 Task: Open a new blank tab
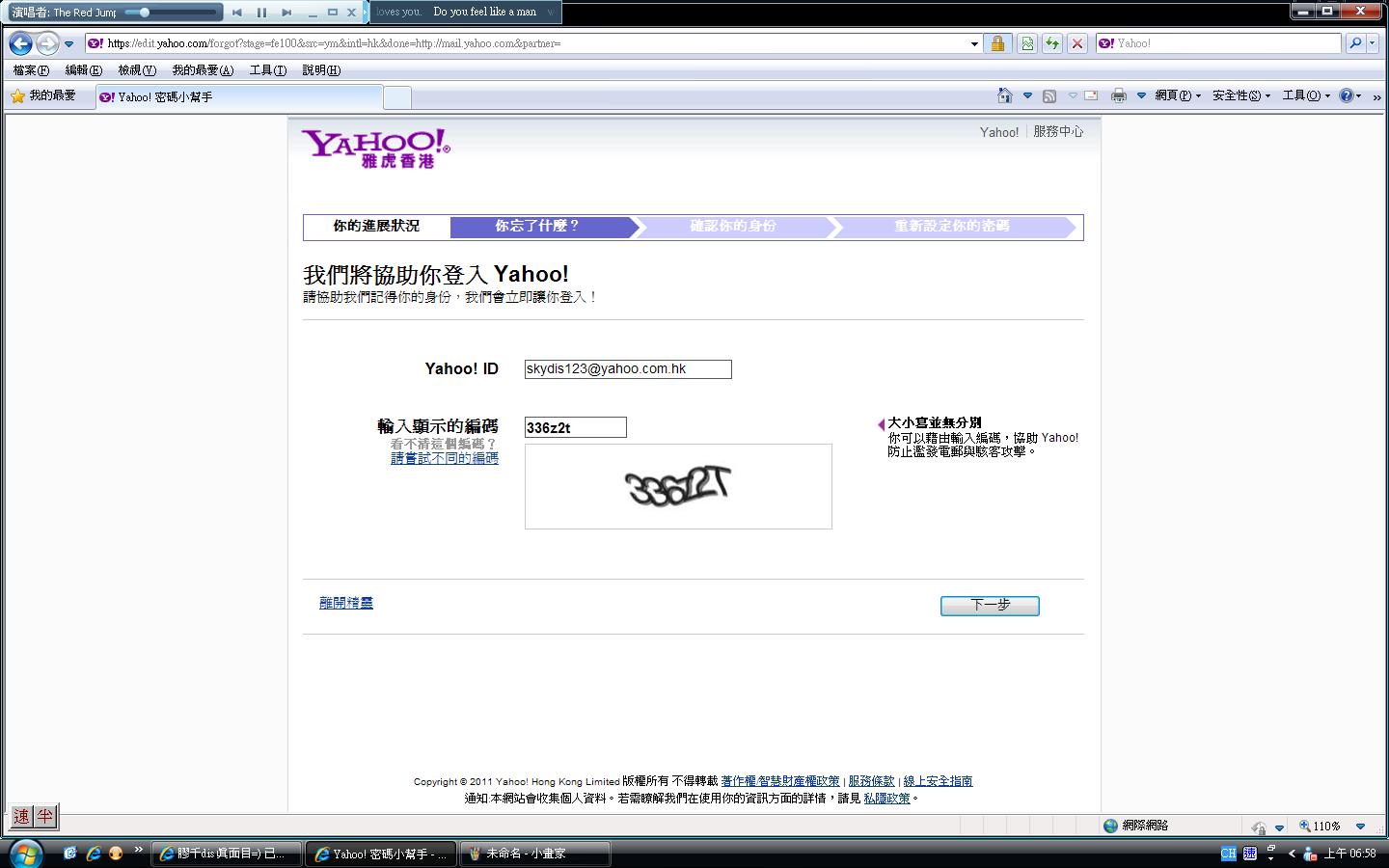click(x=397, y=97)
